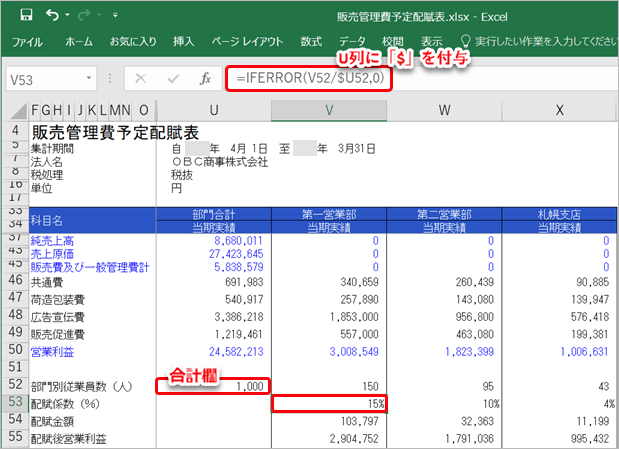
Task: Switch to the 挿入 ribbon tab
Action: (x=184, y=41)
